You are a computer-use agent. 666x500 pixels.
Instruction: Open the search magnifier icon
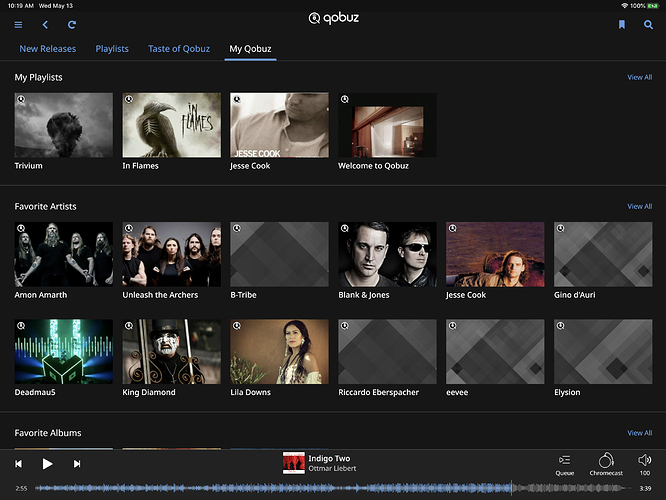tap(648, 25)
